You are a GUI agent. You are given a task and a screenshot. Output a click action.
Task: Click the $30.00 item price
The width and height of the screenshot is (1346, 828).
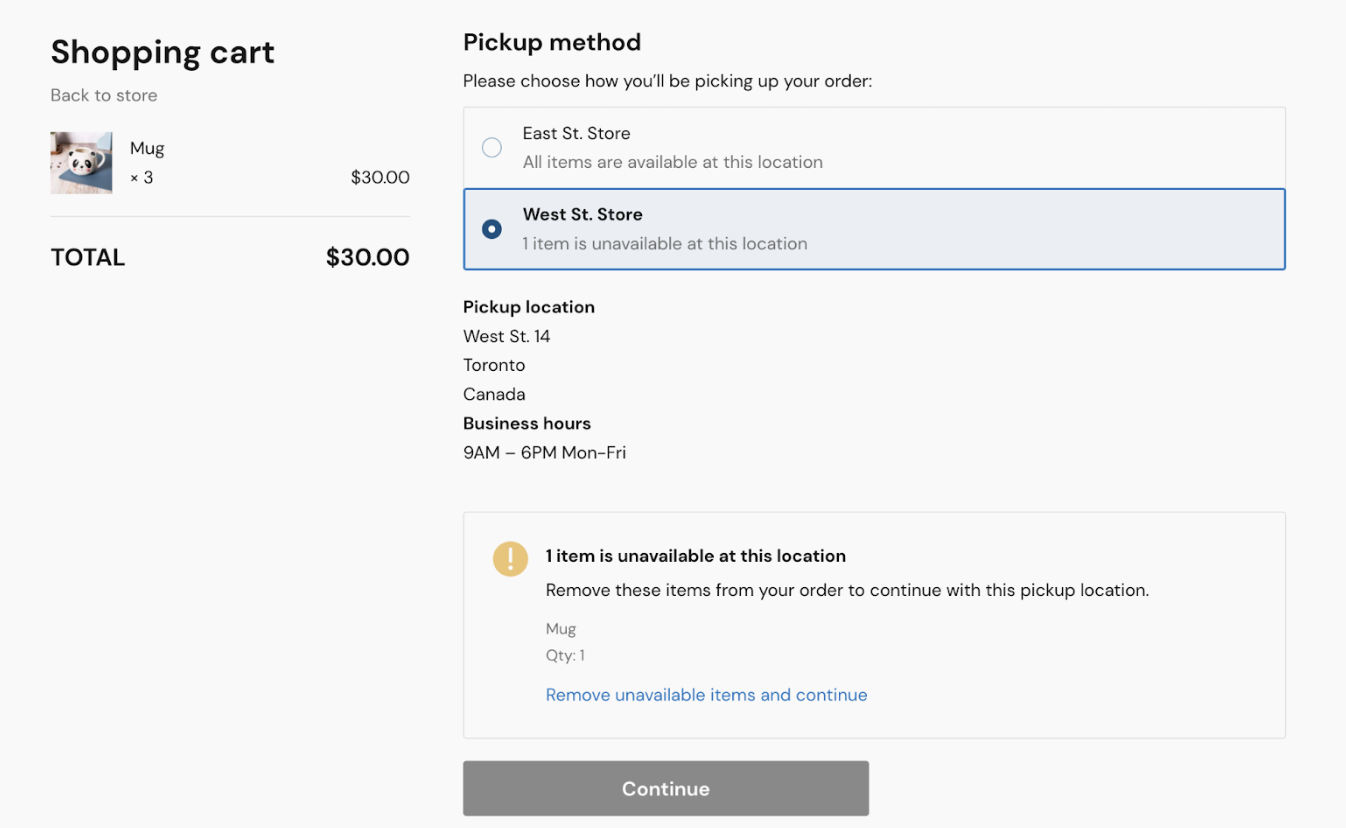point(379,177)
